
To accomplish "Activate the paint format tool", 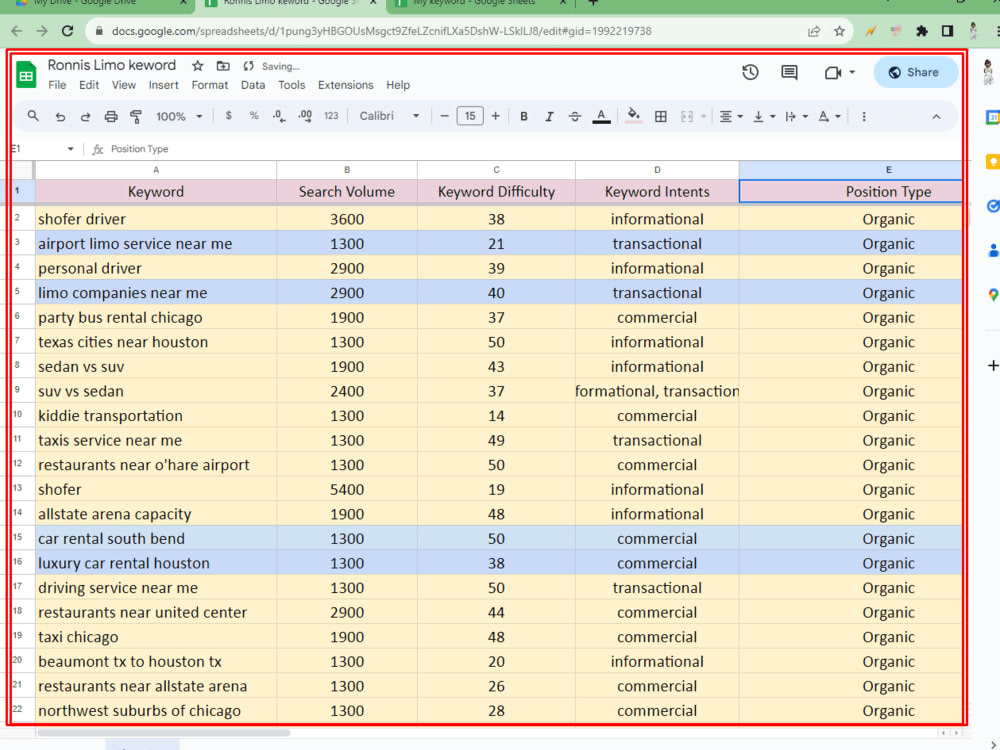I will coord(136,117).
